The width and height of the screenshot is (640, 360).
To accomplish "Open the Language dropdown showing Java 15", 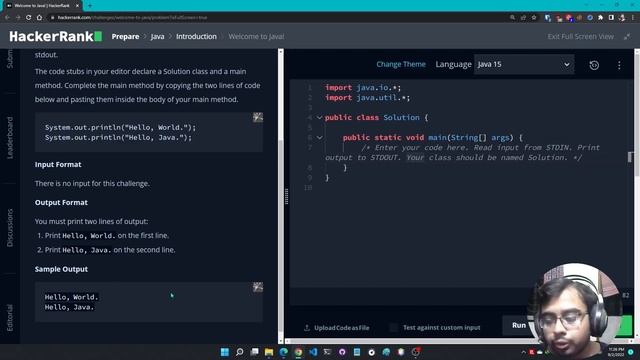I will 524,64.
